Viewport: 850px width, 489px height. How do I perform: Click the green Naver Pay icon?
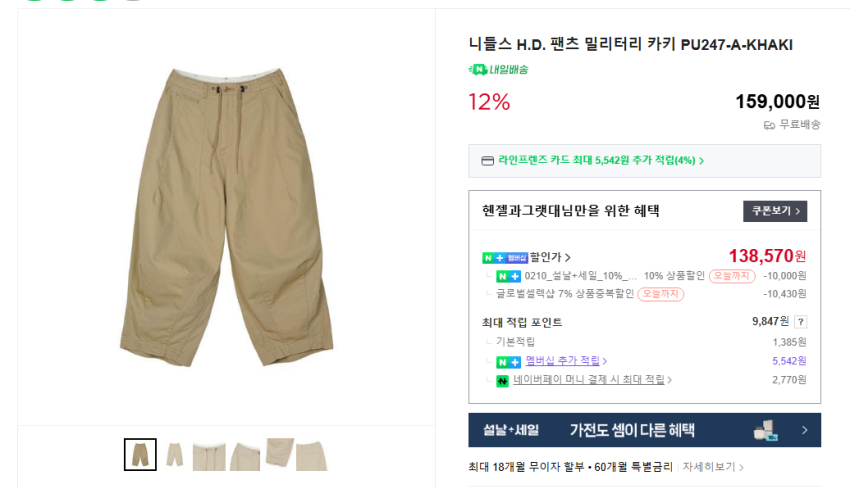pyautogui.click(x=503, y=381)
